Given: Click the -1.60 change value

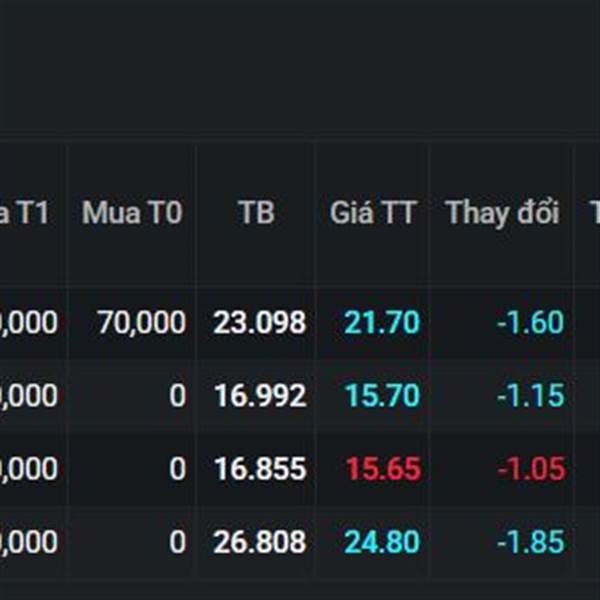Looking at the screenshot, I should tap(530, 322).
